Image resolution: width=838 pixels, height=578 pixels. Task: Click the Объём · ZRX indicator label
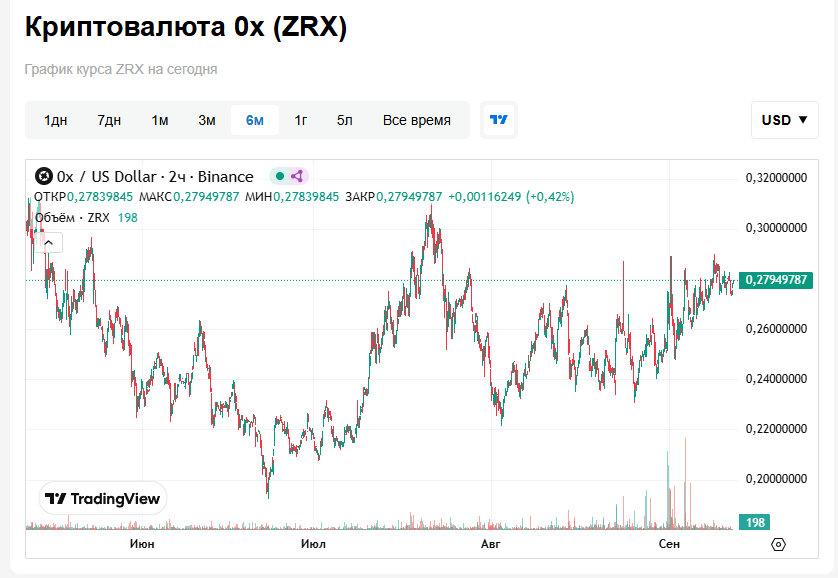[x=72, y=217]
